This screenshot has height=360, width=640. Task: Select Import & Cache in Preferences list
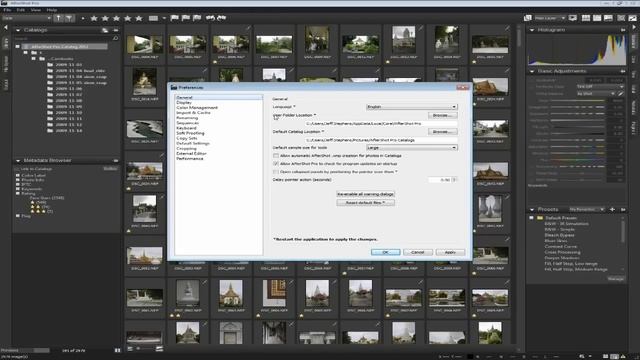click(193, 113)
